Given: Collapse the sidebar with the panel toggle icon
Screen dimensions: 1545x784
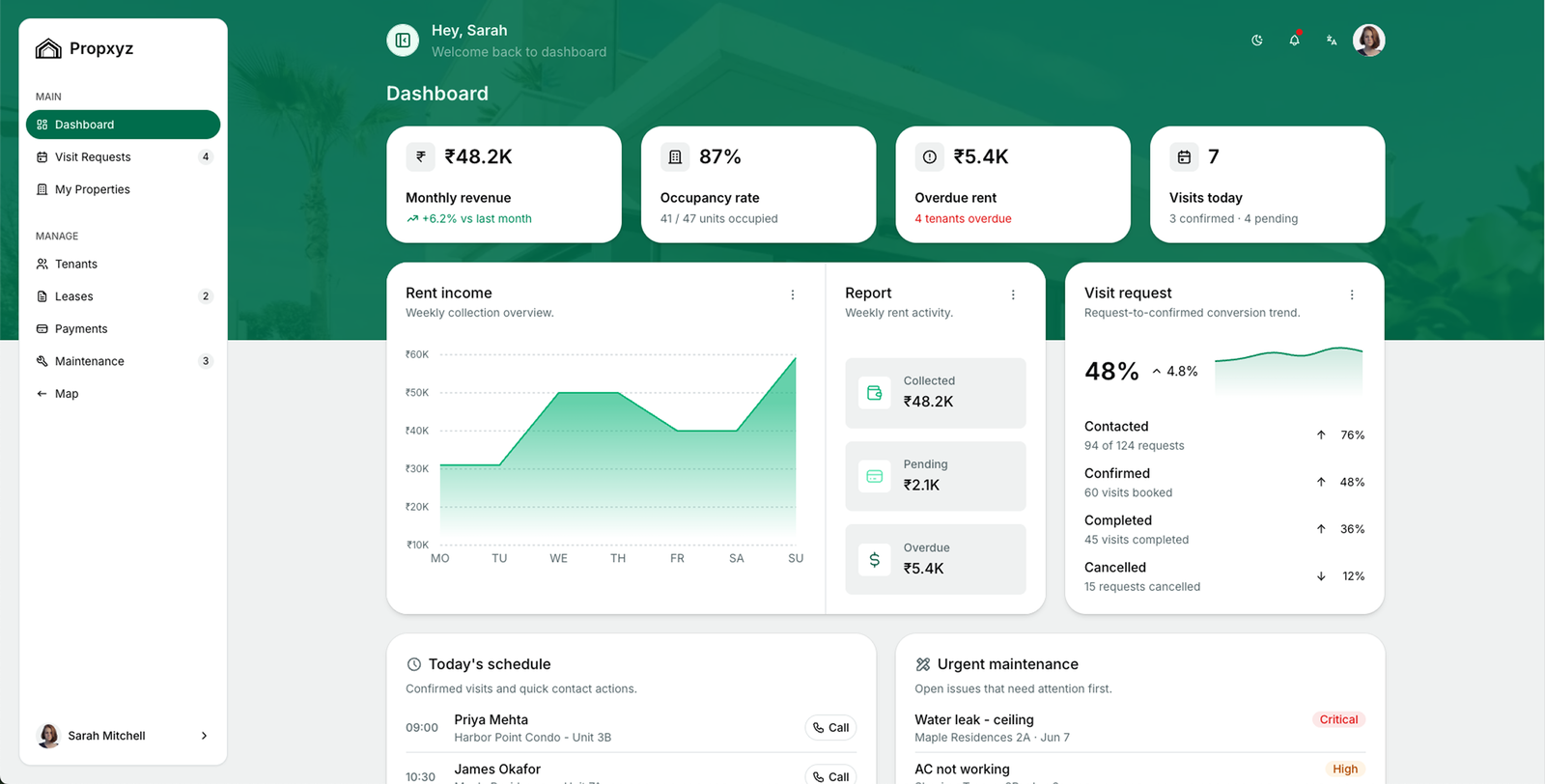Looking at the screenshot, I should click(403, 41).
